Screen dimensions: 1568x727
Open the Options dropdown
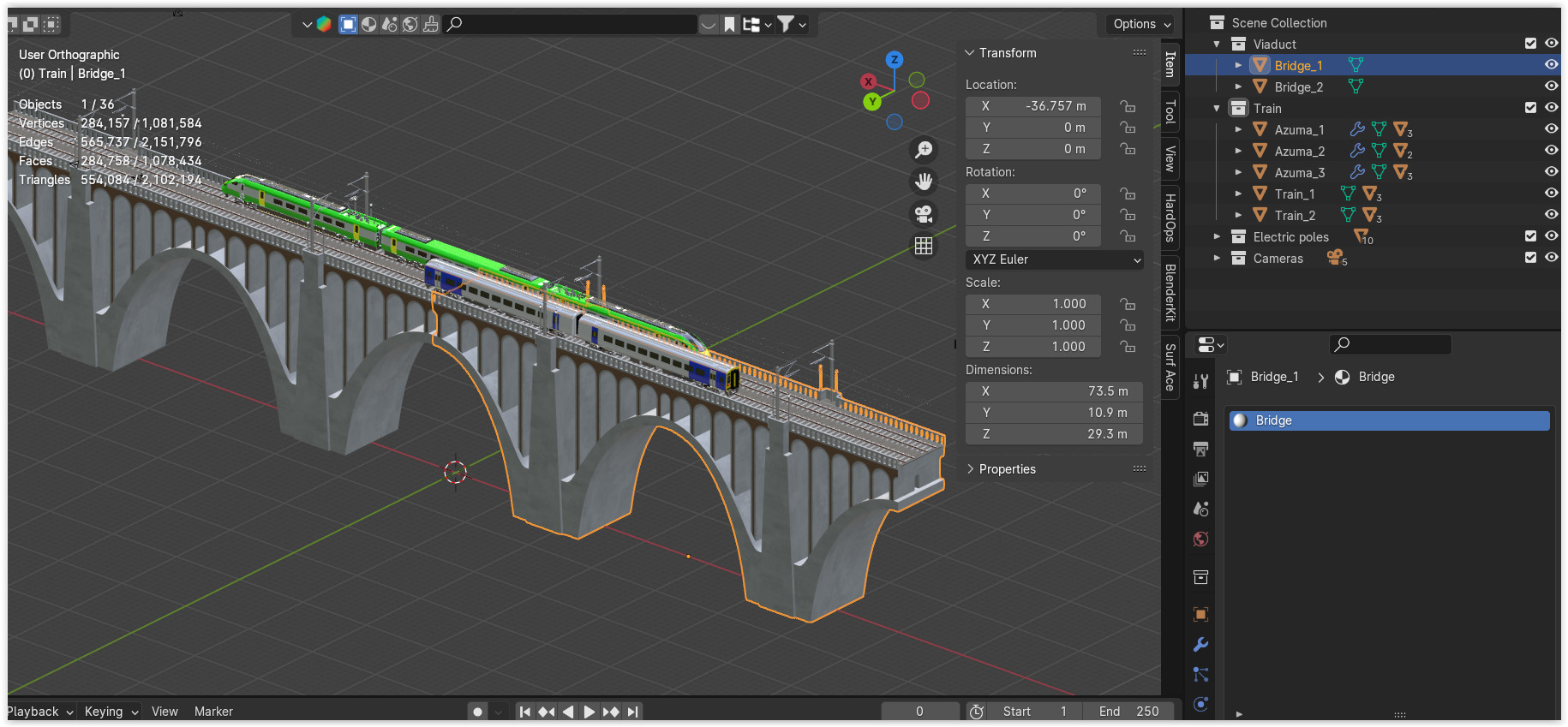[1142, 24]
